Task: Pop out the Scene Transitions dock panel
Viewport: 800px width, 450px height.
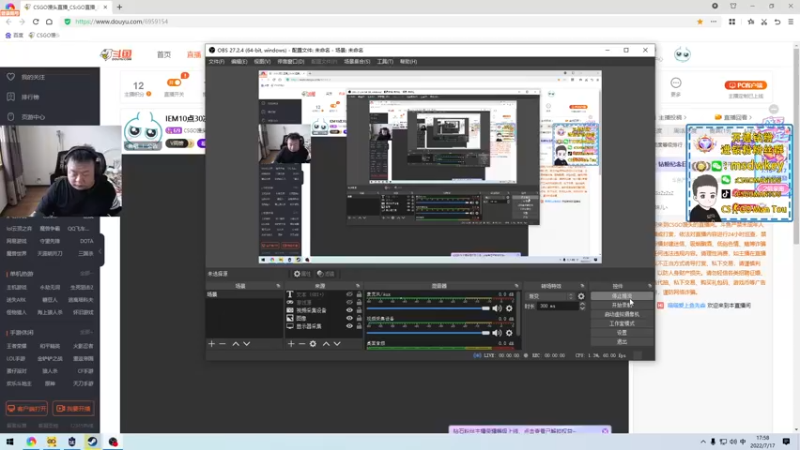Action: point(582,286)
